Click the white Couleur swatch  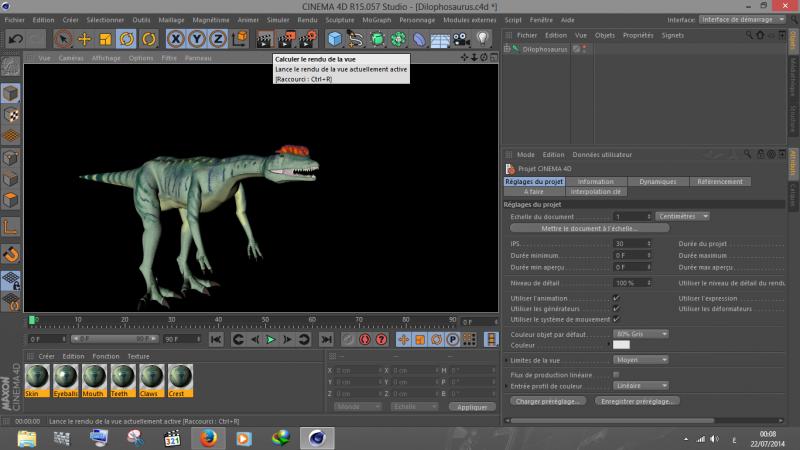click(x=621, y=345)
